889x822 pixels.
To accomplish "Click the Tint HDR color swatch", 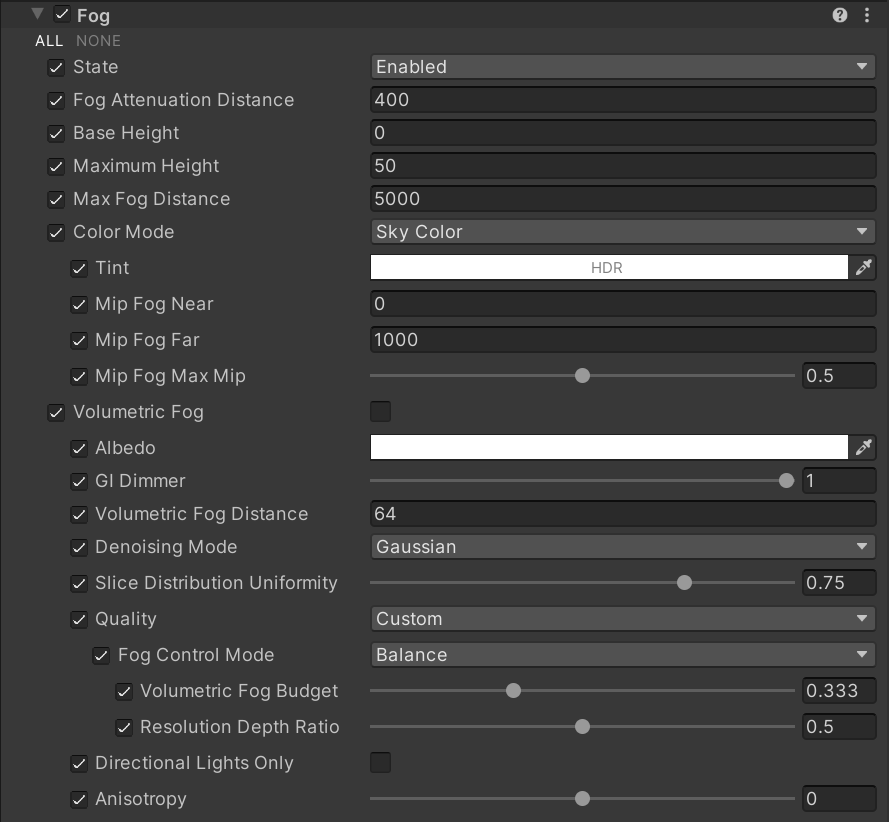I will (x=608, y=267).
